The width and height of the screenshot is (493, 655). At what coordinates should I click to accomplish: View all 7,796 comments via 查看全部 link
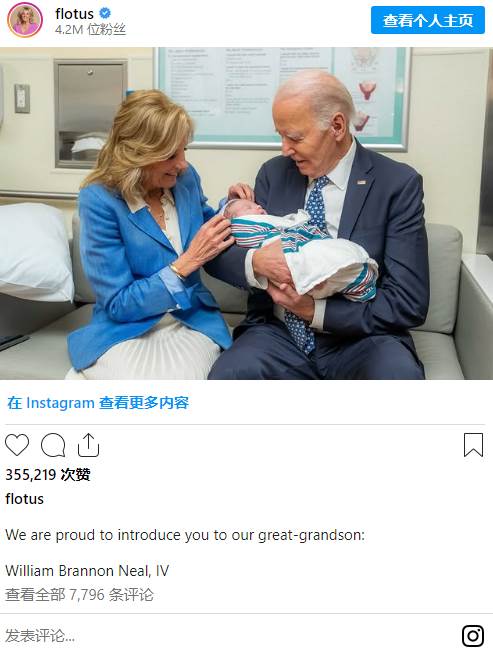pyautogui.click(x=79, y=594)
